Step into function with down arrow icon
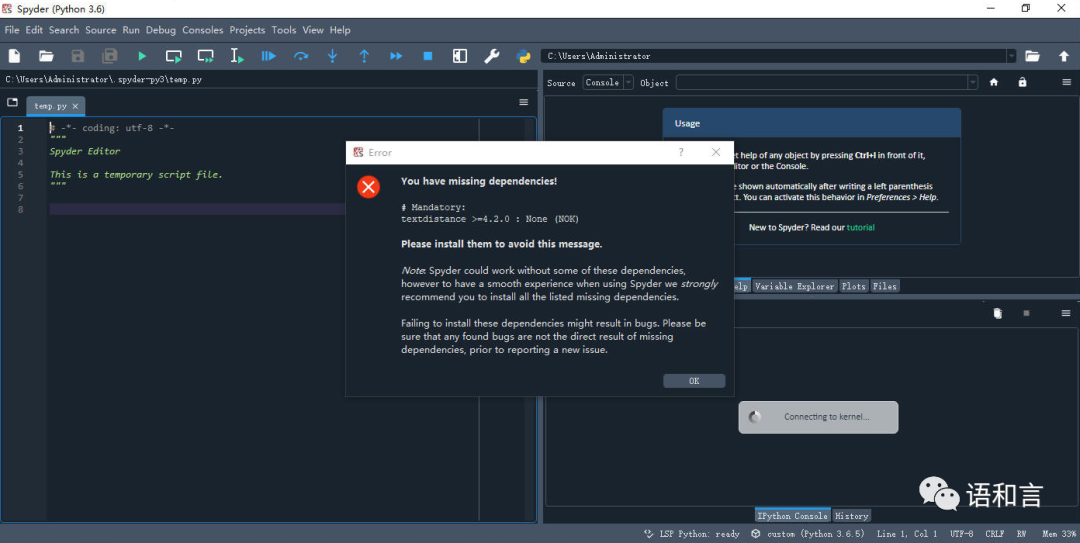The width and height of the screenshot is (1080, 543). pyautogui.click(x=333, y=56)
